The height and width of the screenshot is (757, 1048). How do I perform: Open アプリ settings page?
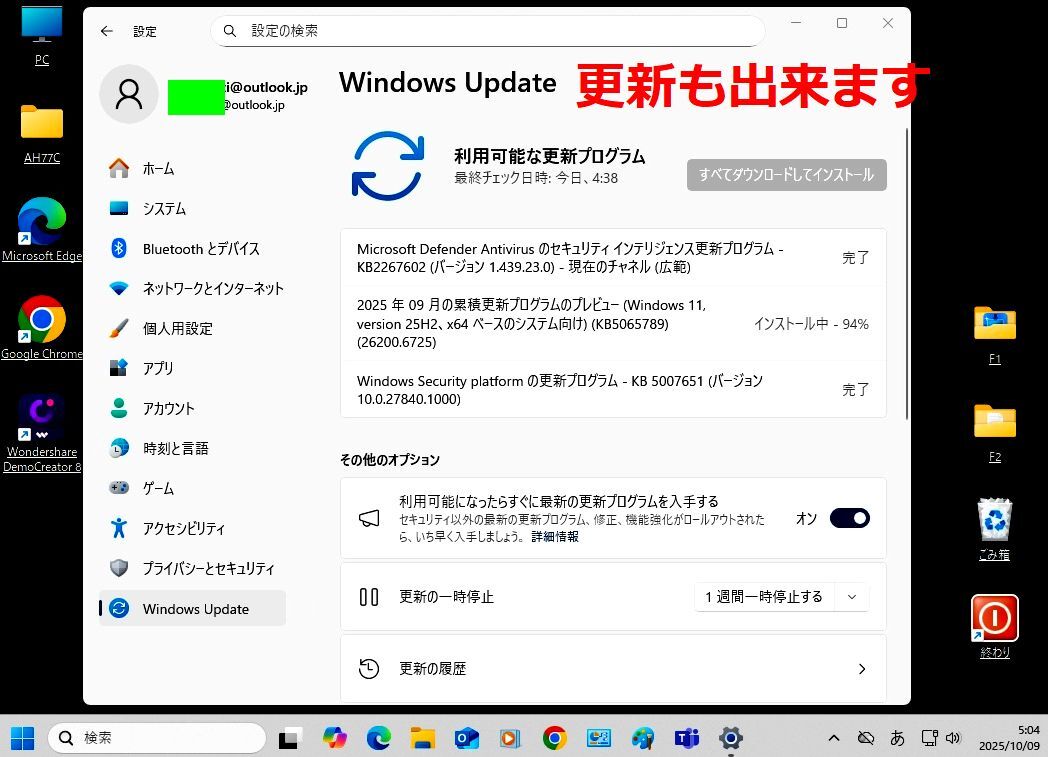pos(192,368)
